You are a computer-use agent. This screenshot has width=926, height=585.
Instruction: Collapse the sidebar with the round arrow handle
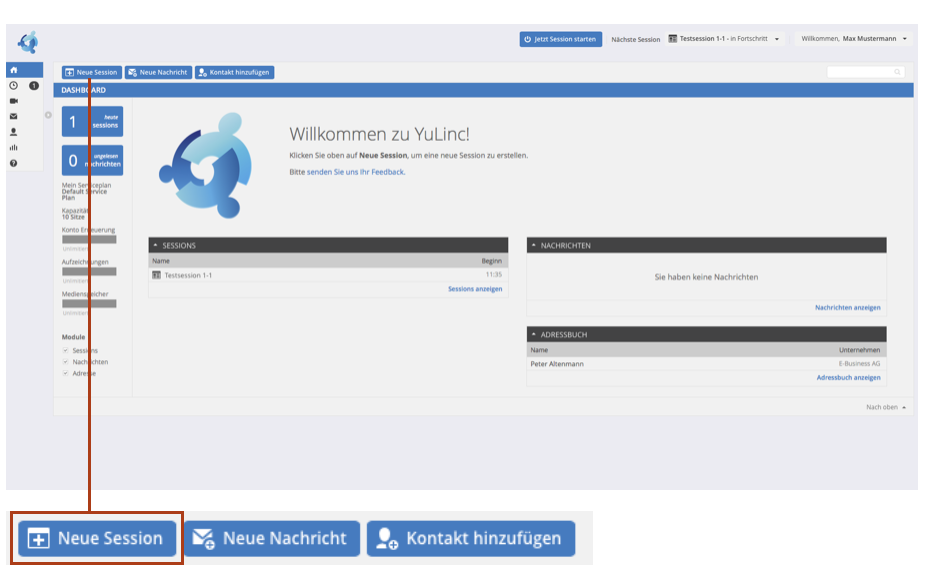(x=48, y=115)
